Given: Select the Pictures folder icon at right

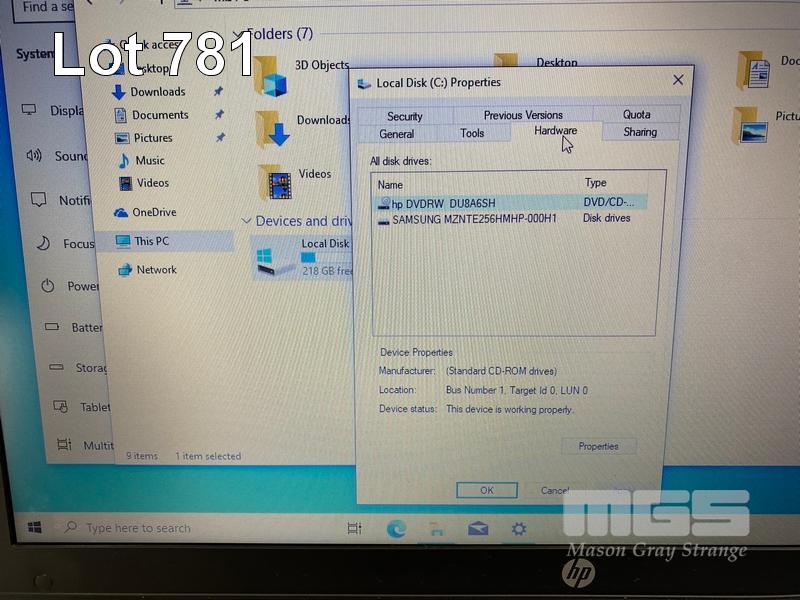Looking at the screenshot, I should pos(749,126).
